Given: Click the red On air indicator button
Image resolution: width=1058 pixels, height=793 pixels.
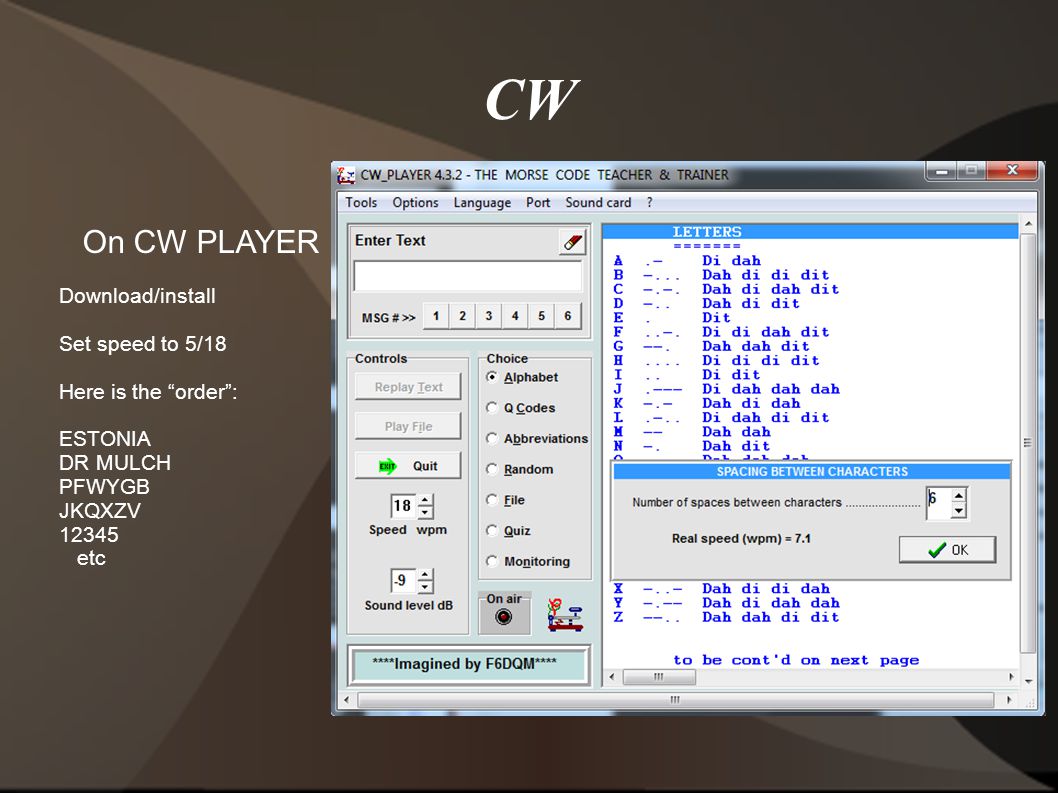Looking at the screenshot, I should (x=503, y=617).
